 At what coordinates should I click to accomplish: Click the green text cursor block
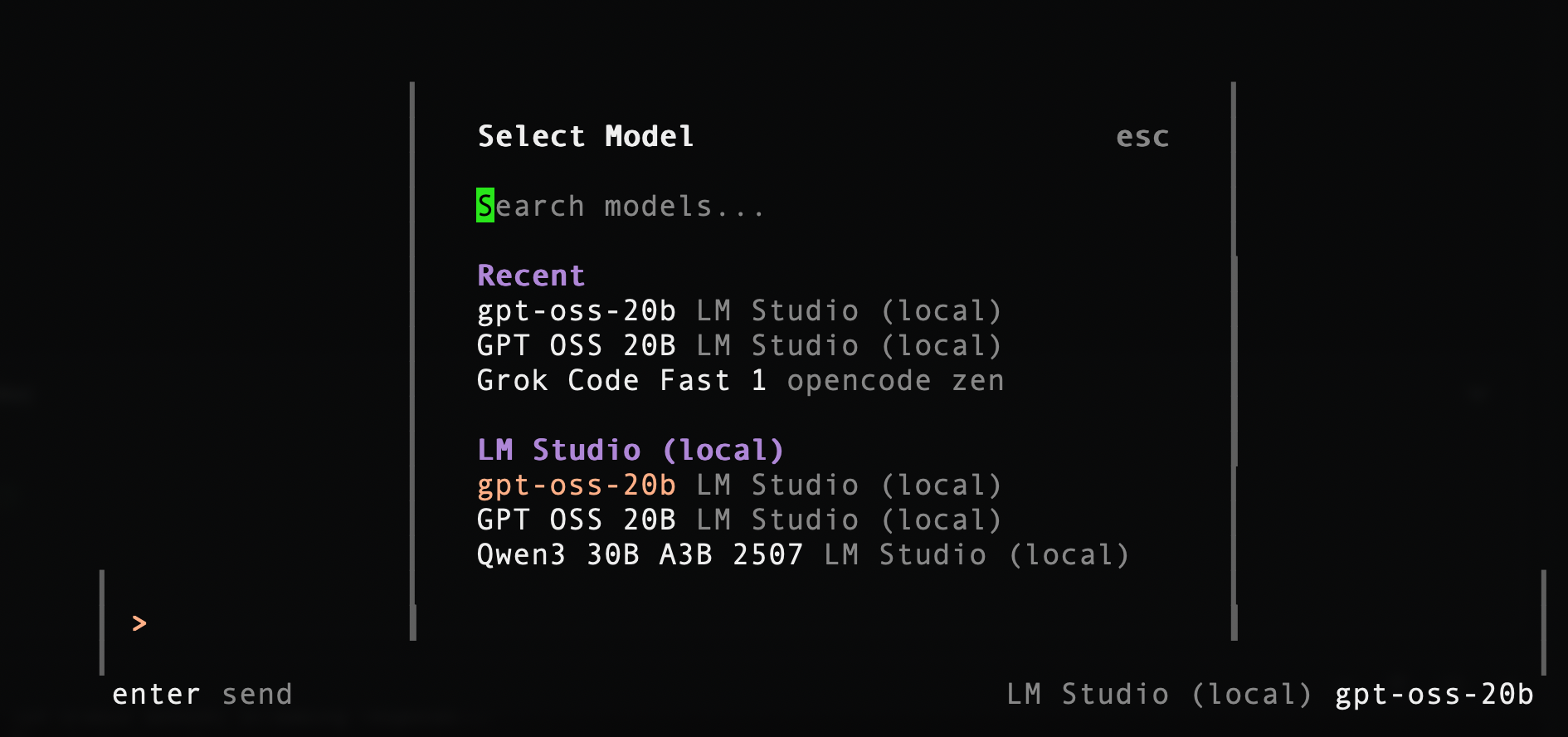click(x=485, y=206)
